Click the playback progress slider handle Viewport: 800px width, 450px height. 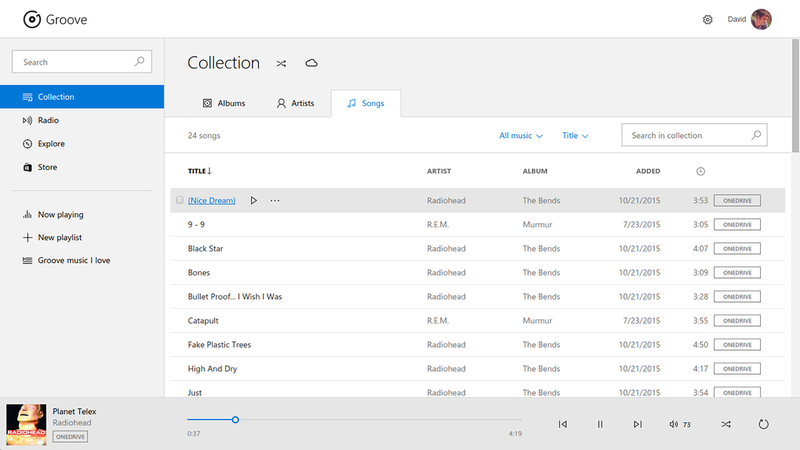coord(235,419)
